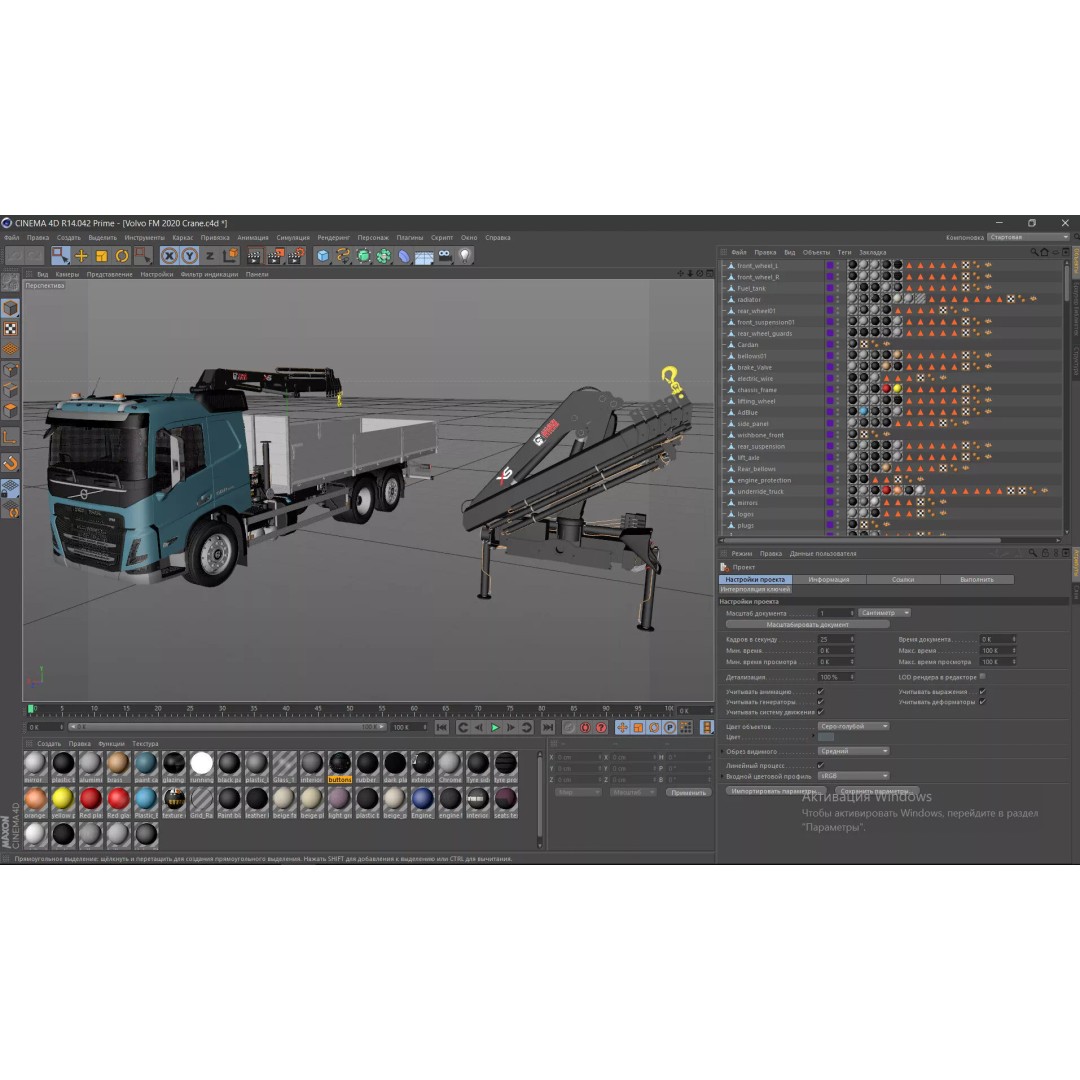Add a Camera from the toolbar

point(445,256)
